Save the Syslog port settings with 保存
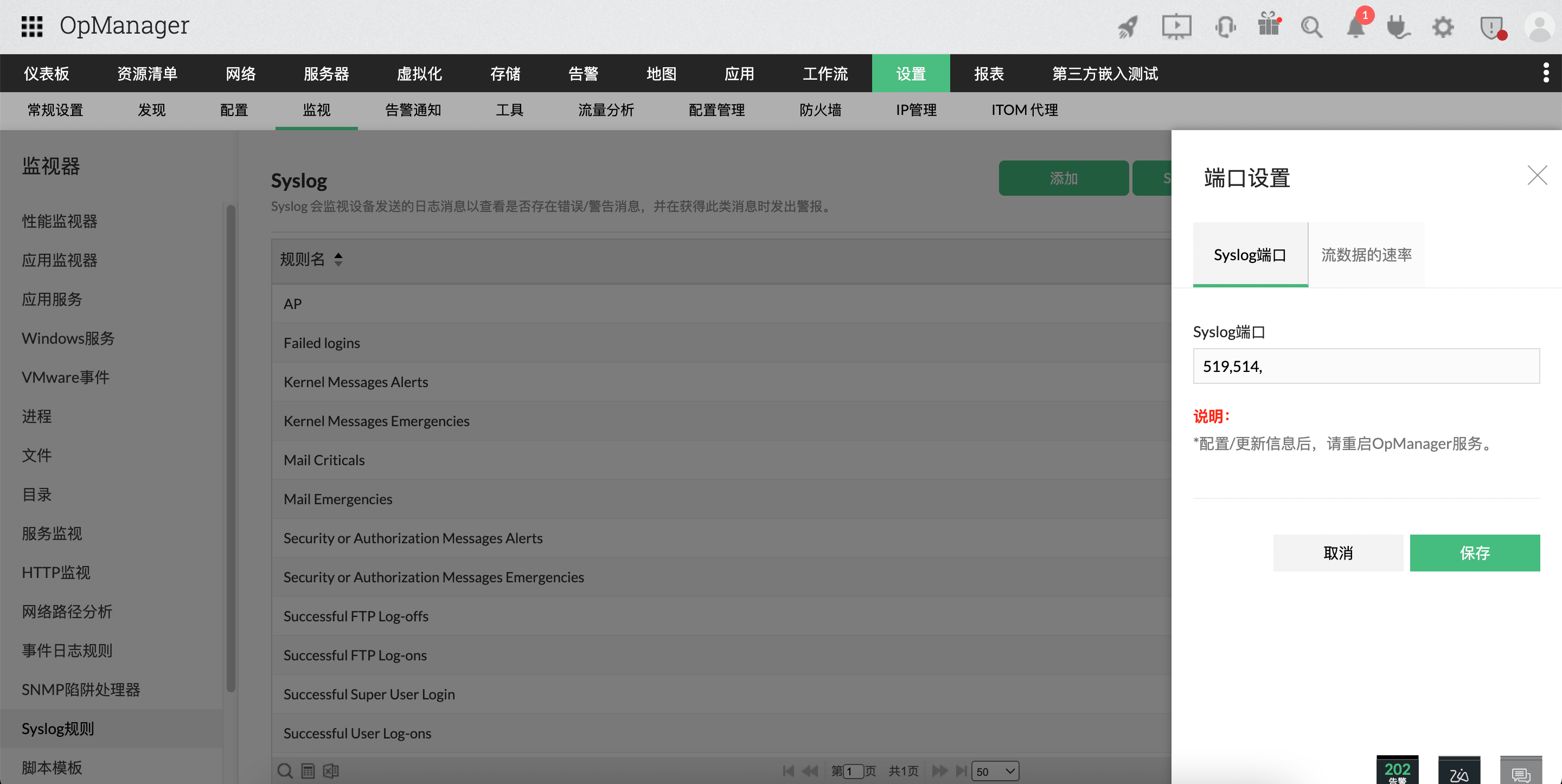 1475,552
